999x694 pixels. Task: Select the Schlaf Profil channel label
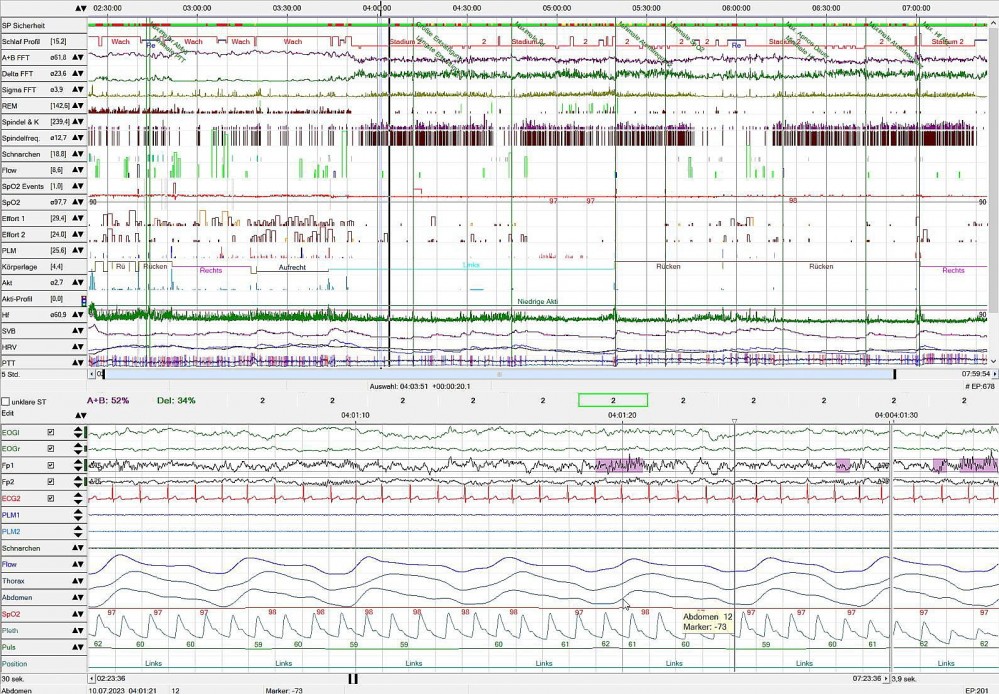point(20,41)
